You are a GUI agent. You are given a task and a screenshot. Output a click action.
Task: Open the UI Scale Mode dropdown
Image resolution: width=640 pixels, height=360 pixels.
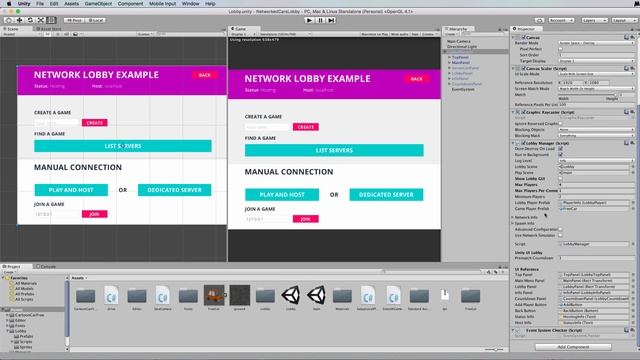point(596,74)
